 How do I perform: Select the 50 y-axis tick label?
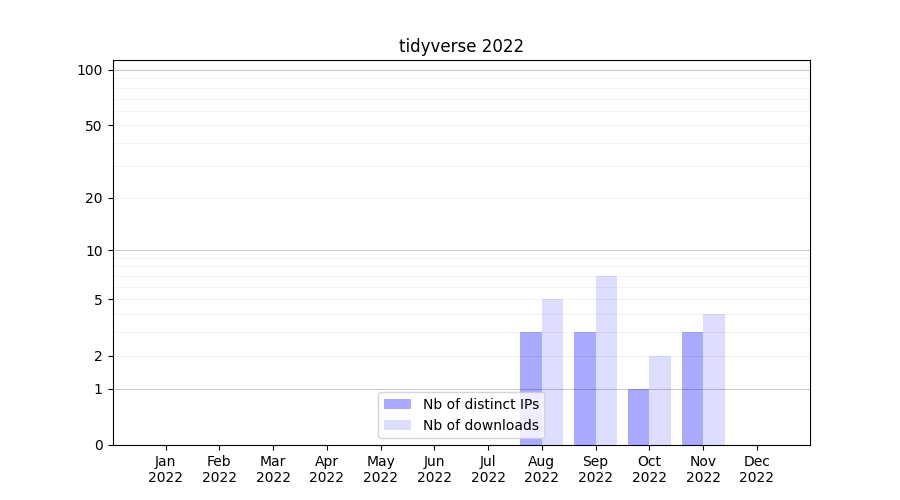point(93,126)
